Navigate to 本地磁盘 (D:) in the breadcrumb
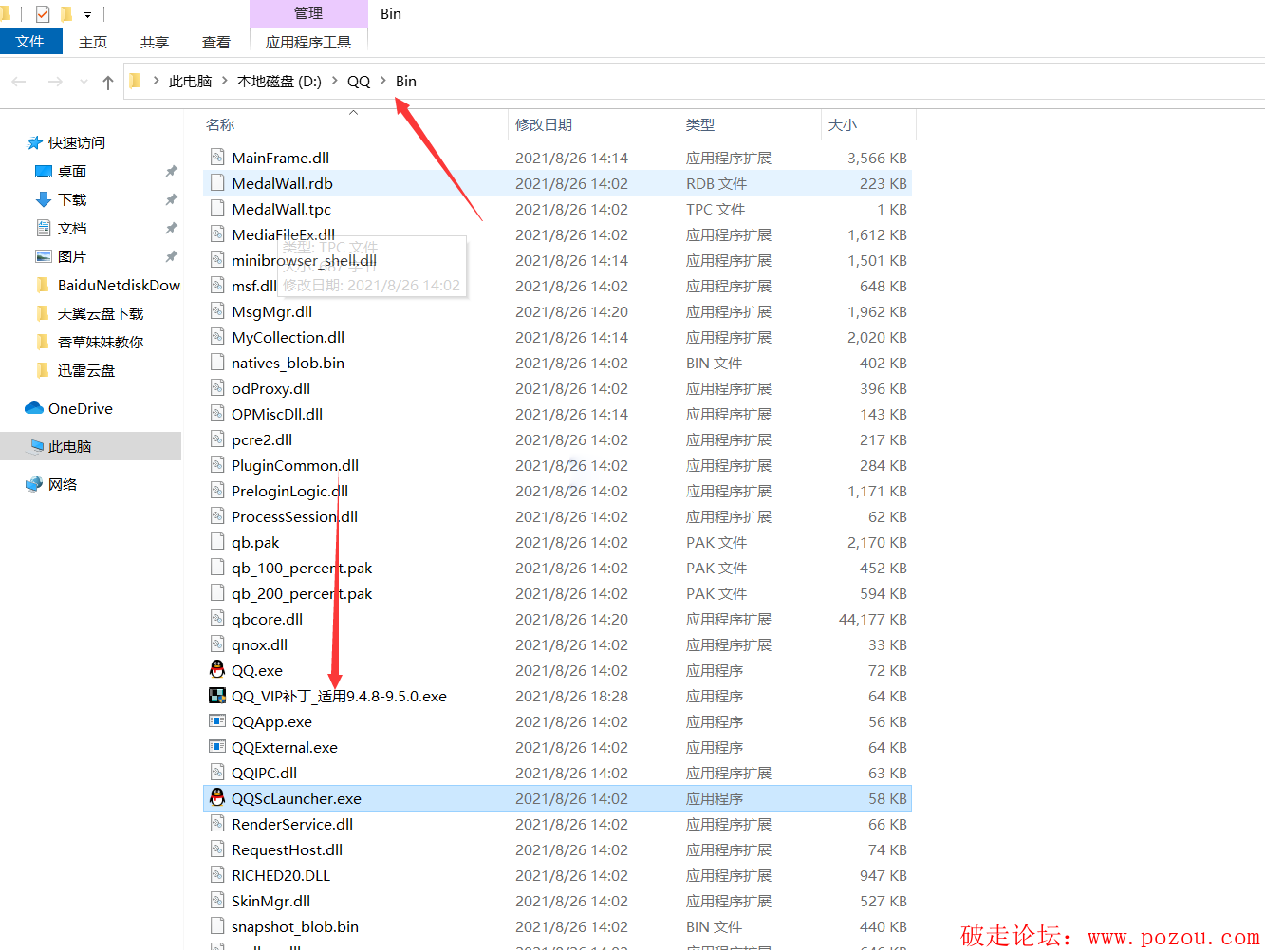 pos(279,82)
